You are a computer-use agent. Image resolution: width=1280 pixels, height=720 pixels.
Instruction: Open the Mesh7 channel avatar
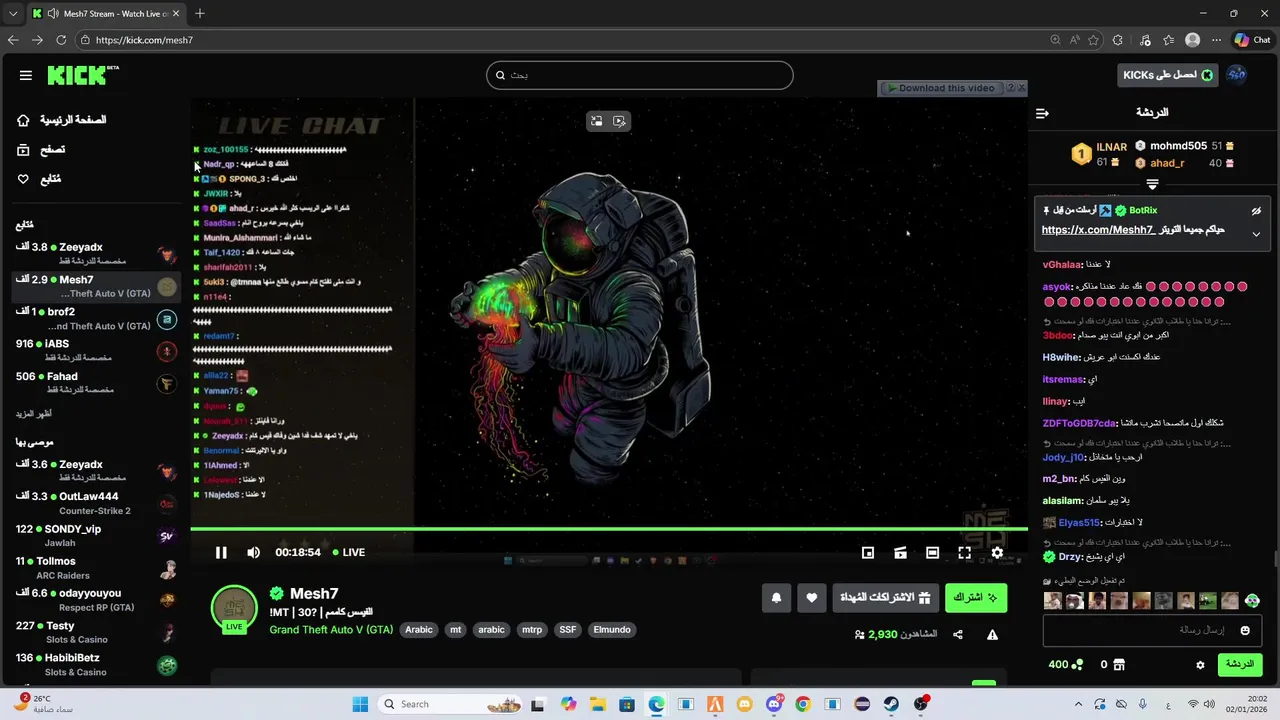[x=234, y=609]
